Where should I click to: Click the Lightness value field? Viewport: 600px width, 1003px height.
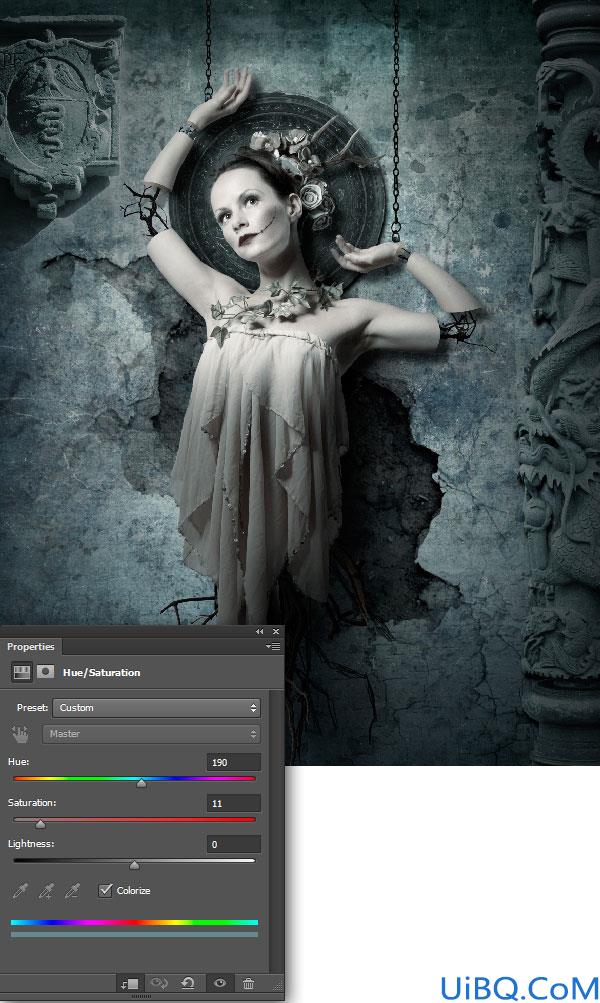[233, 844]
